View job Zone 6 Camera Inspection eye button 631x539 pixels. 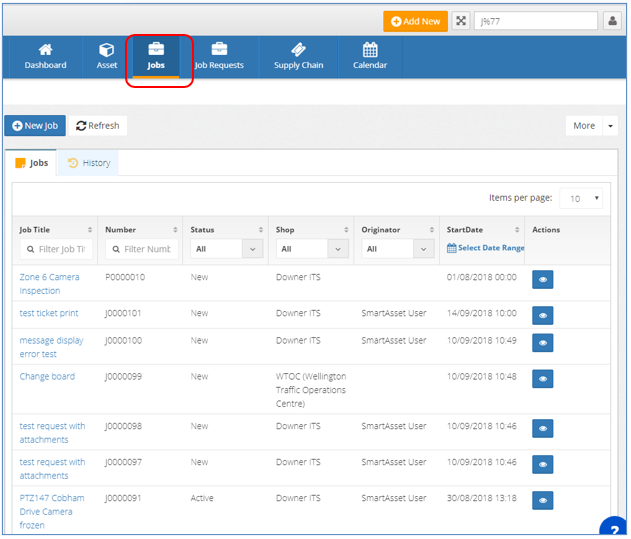[542, 279]
